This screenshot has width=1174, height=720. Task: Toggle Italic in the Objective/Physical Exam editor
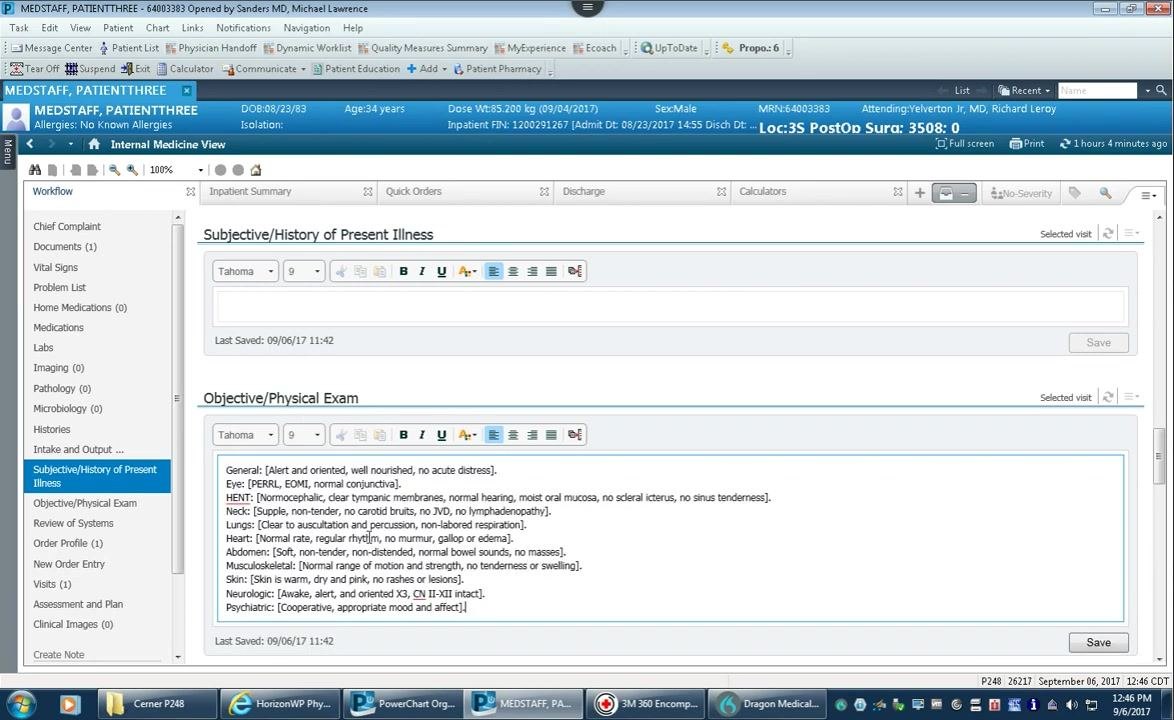[422, 435]
